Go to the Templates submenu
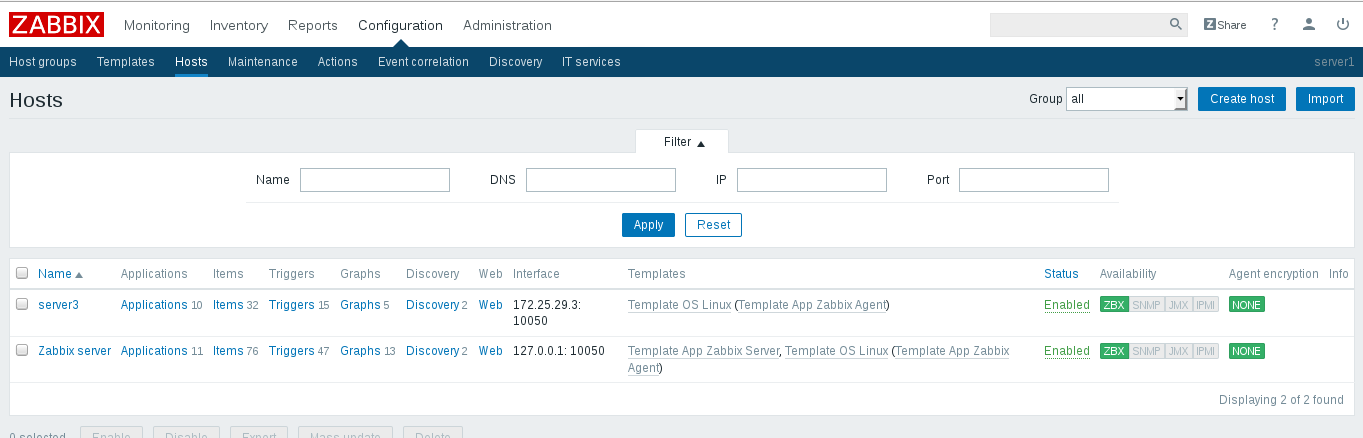The width and height of the screenshot is (1363, 438). coord(126,62)
